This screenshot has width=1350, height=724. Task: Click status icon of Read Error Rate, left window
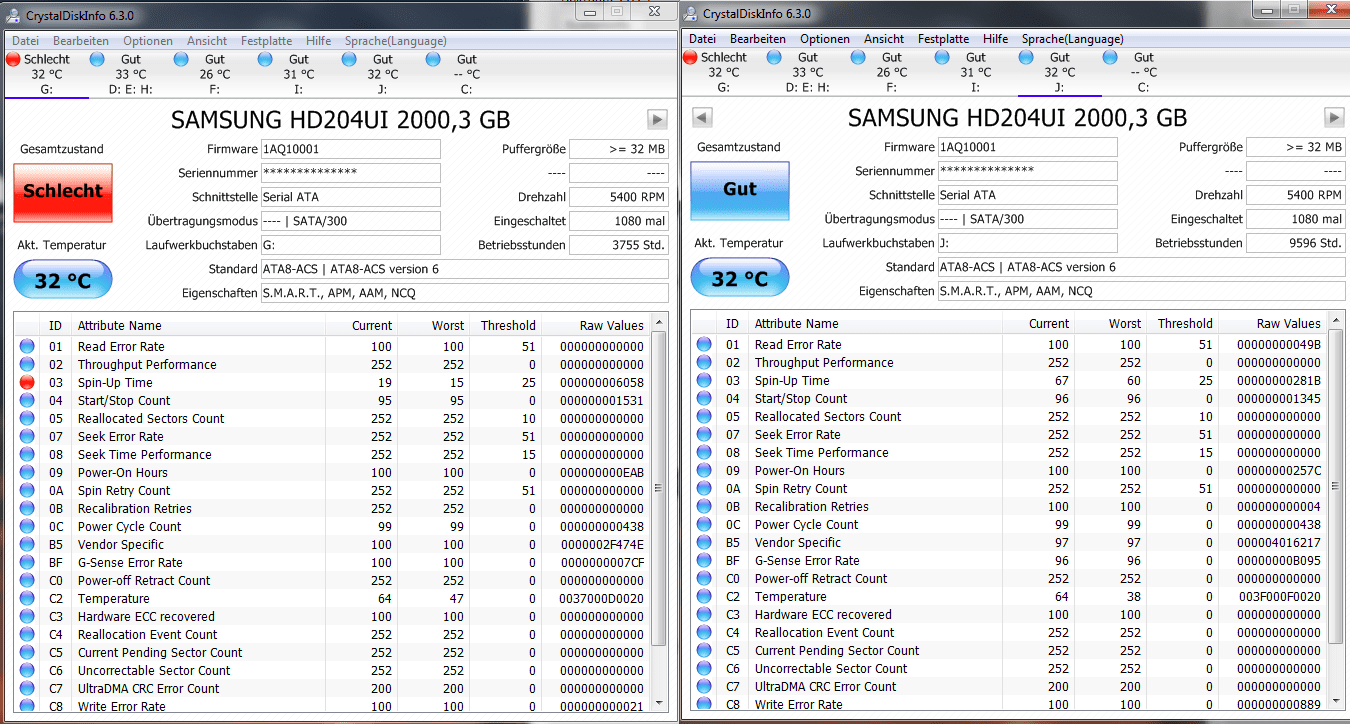pyautogui.click(x=27, y=347)
